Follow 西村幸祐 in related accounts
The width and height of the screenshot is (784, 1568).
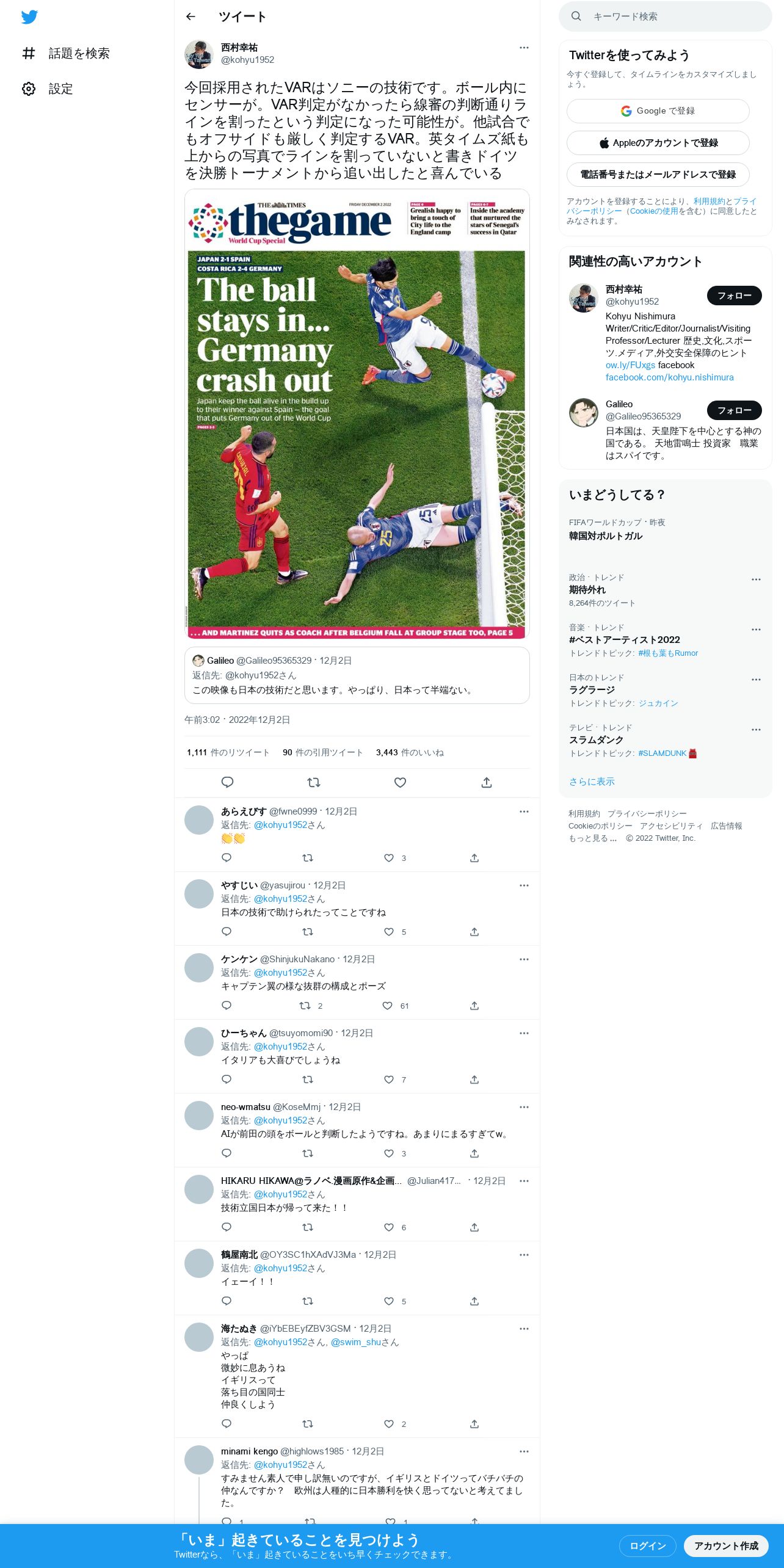tap(734, 296)
